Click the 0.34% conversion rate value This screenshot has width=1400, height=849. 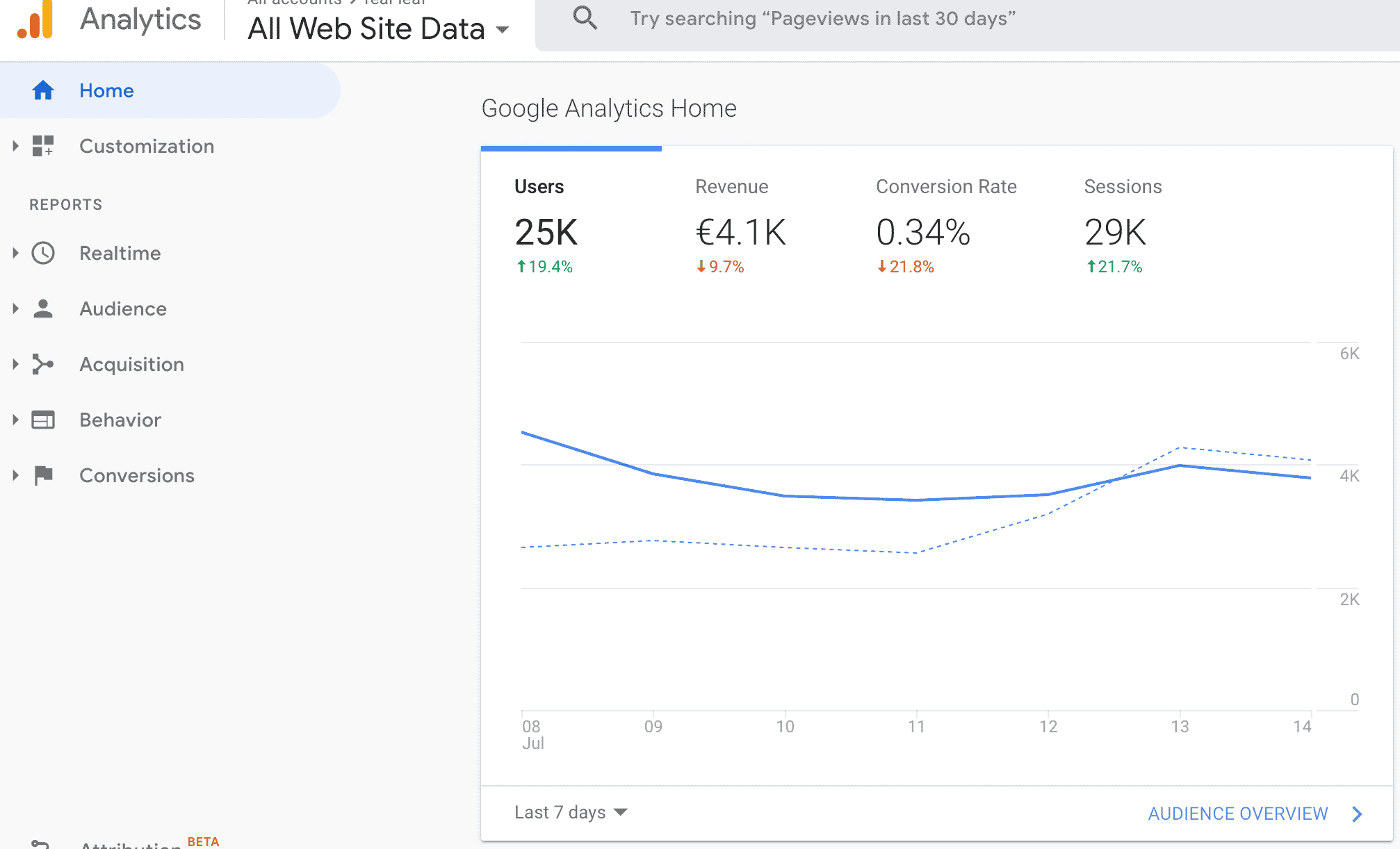click(923, 232)
